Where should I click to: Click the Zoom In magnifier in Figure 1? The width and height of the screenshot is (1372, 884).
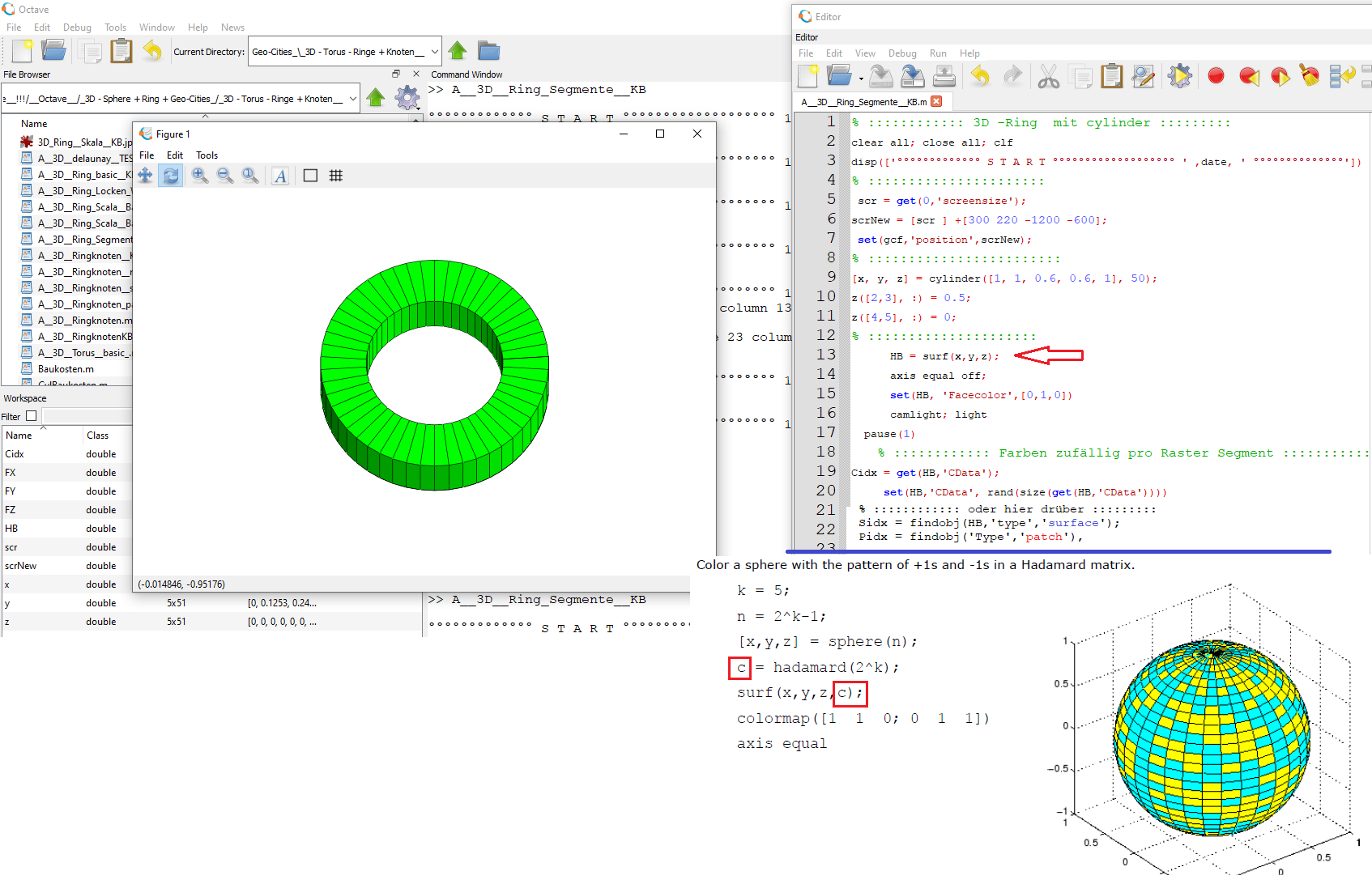point(199,176)
